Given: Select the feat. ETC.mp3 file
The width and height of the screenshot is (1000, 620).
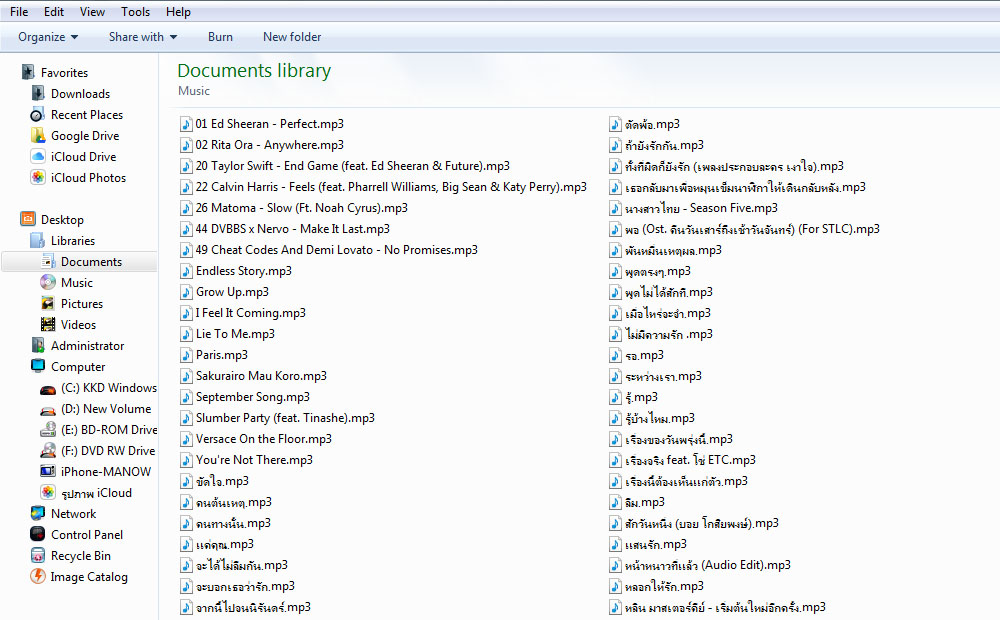Looking at the screenshot, I should [x=683, y=460].
